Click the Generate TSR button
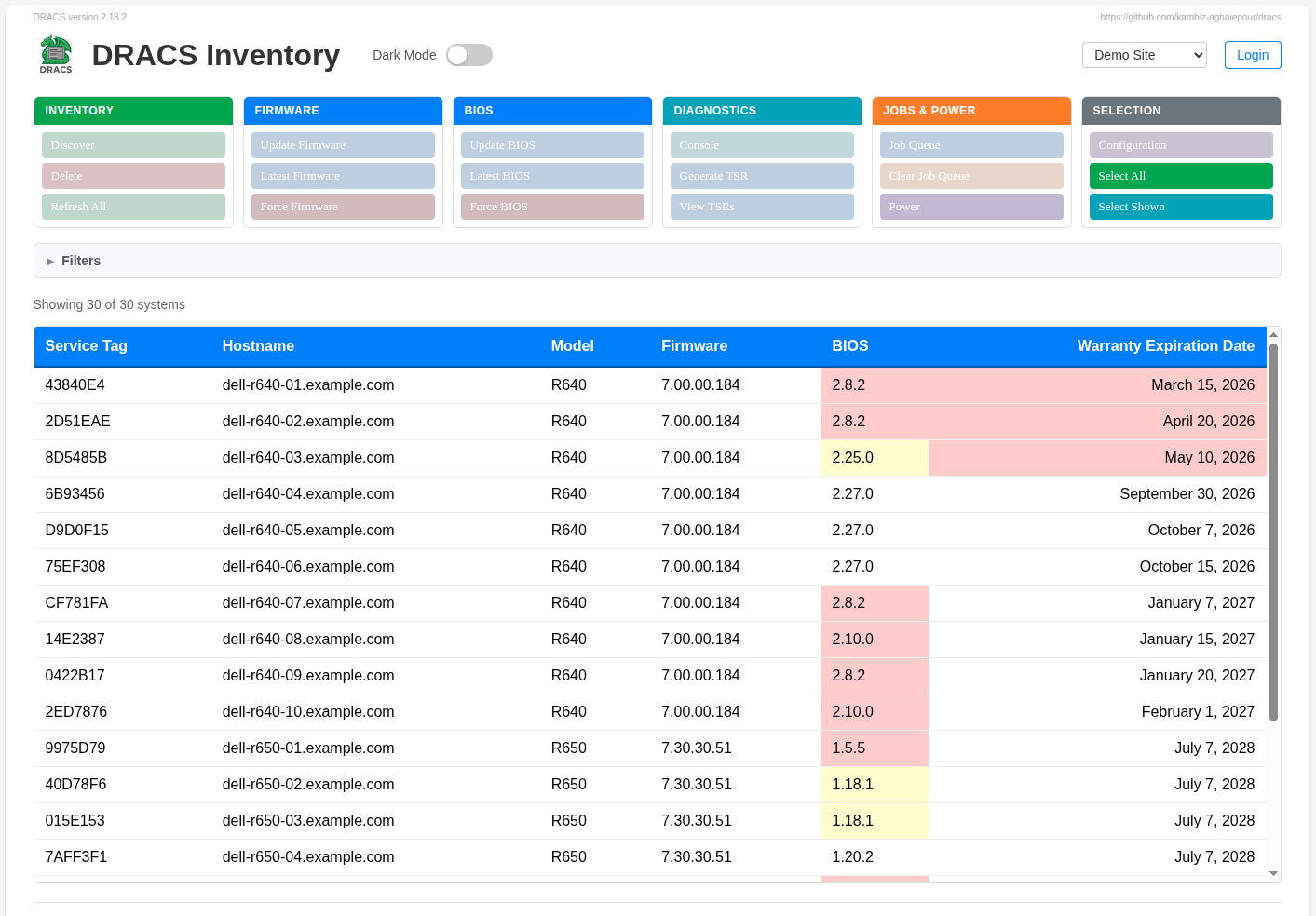This screenshot has width=1316, height=916. (x=762, y=176)
